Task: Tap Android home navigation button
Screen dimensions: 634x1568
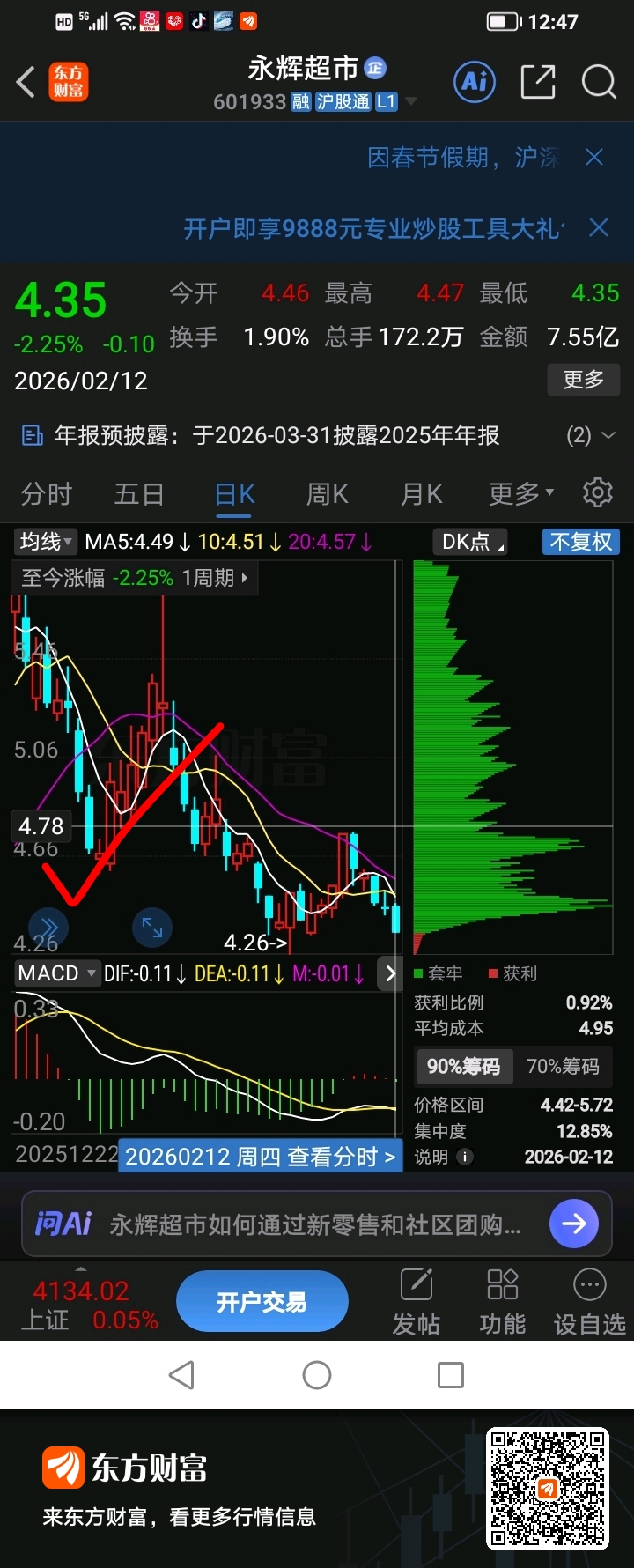Action: click(317, 1375)
